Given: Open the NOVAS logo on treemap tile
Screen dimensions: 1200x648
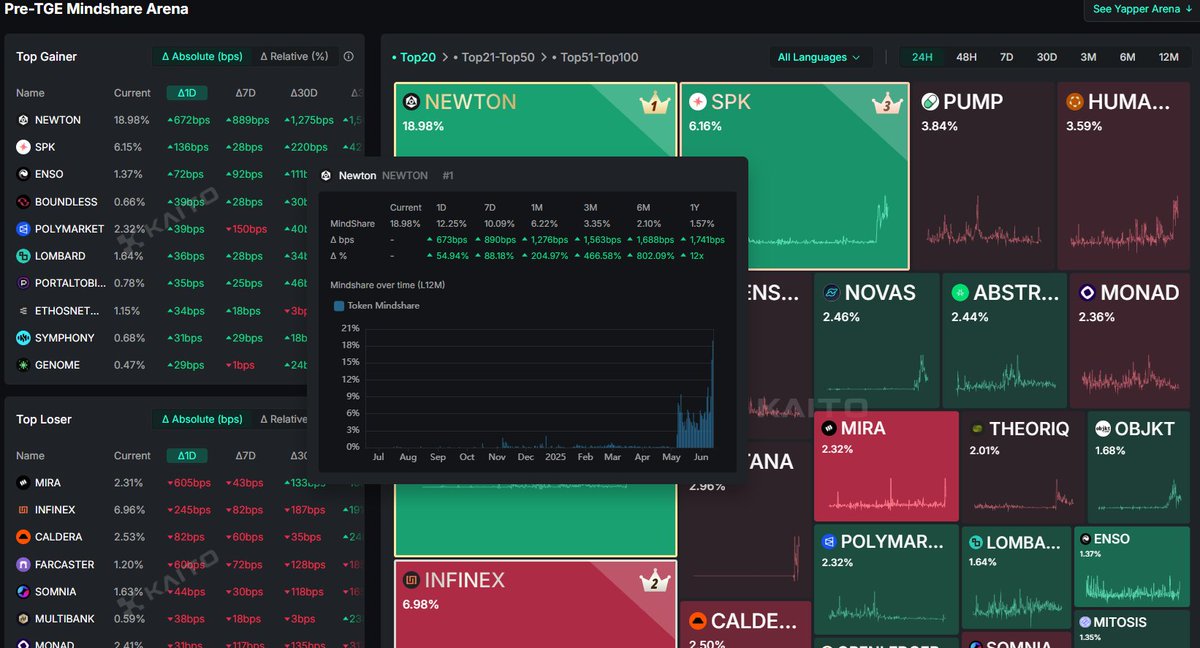Looking at the screenshot, I should (831, 293).
